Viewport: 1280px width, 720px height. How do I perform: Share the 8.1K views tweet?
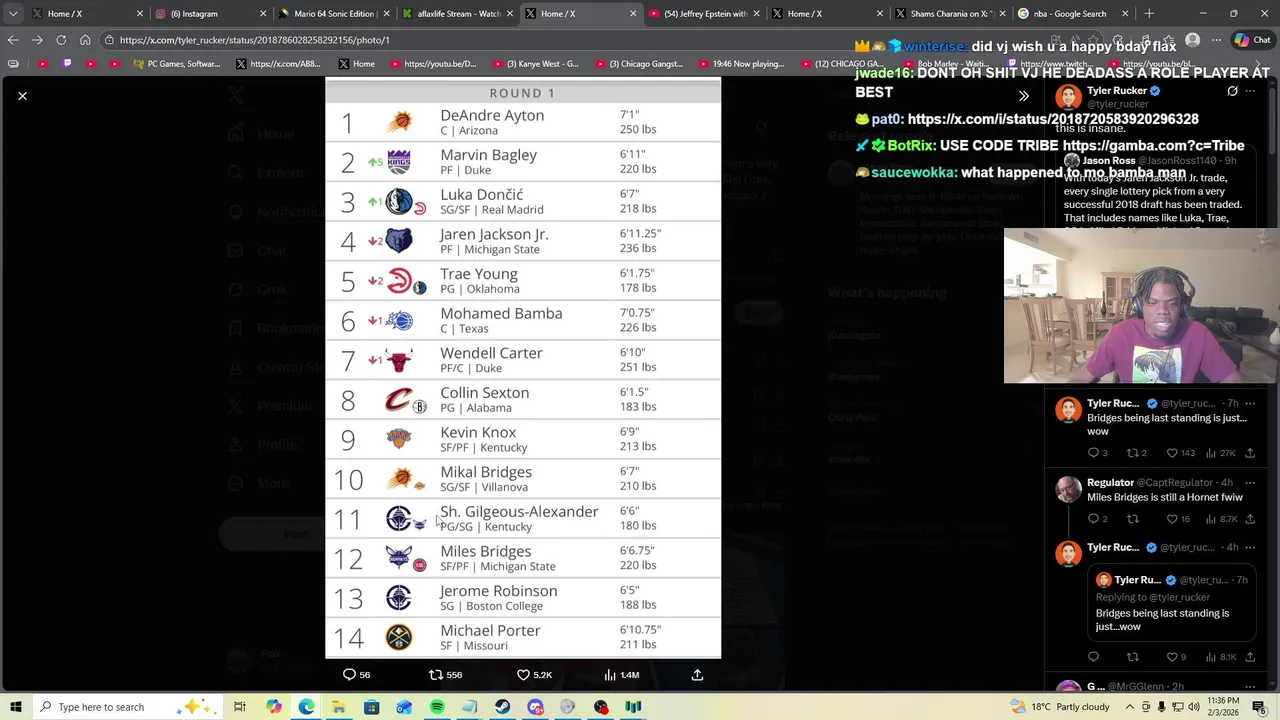pos(1250,657)
